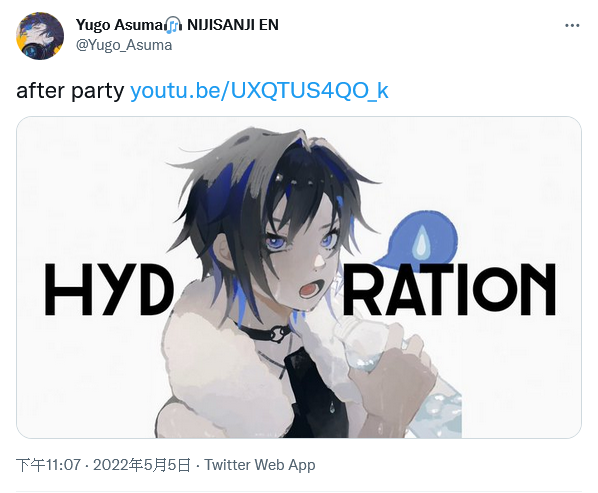
Task: Open the @Yugo_Asuma handle link
Action: (x=124, y=45)
